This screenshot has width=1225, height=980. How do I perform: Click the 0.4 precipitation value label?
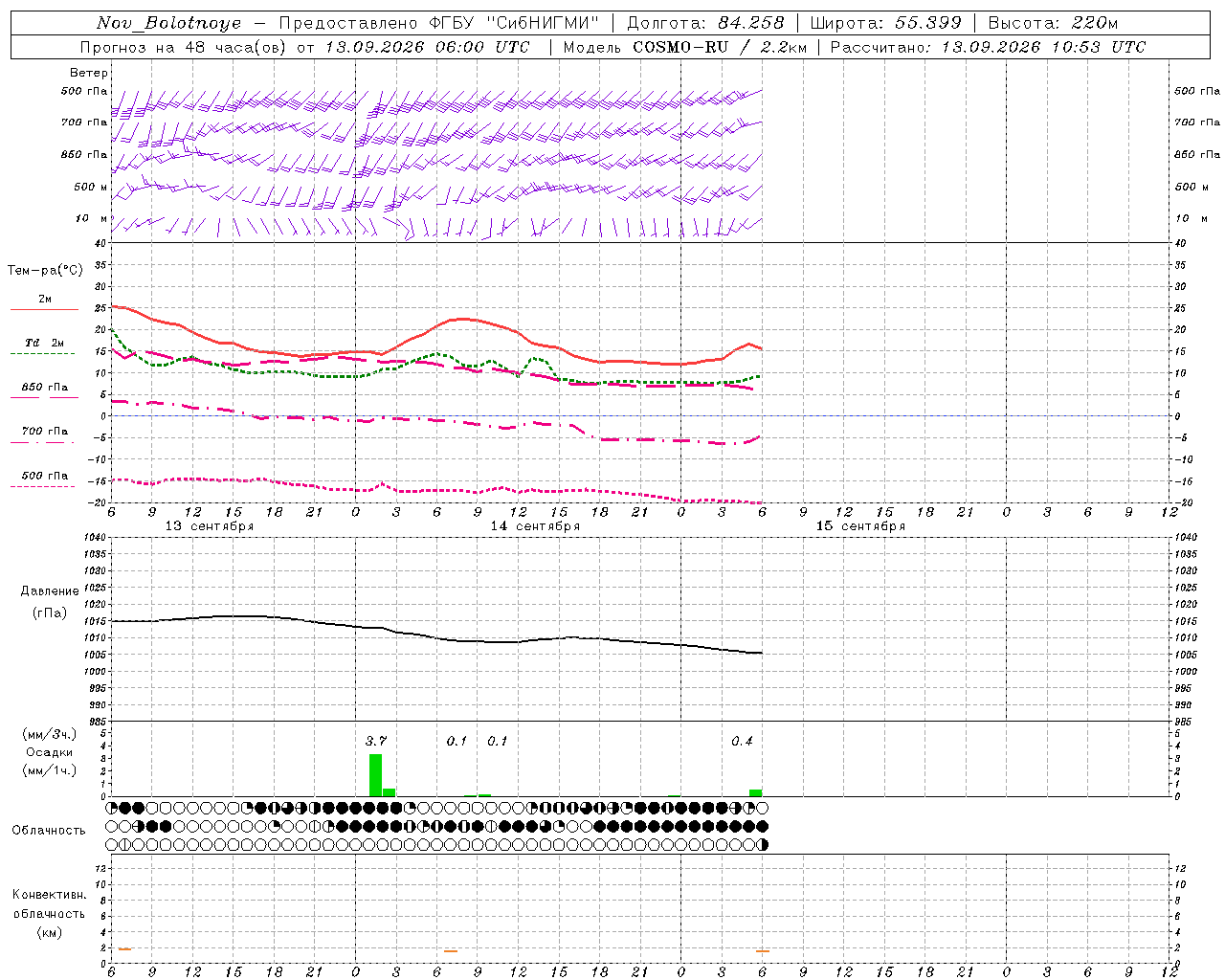point(742,741)
